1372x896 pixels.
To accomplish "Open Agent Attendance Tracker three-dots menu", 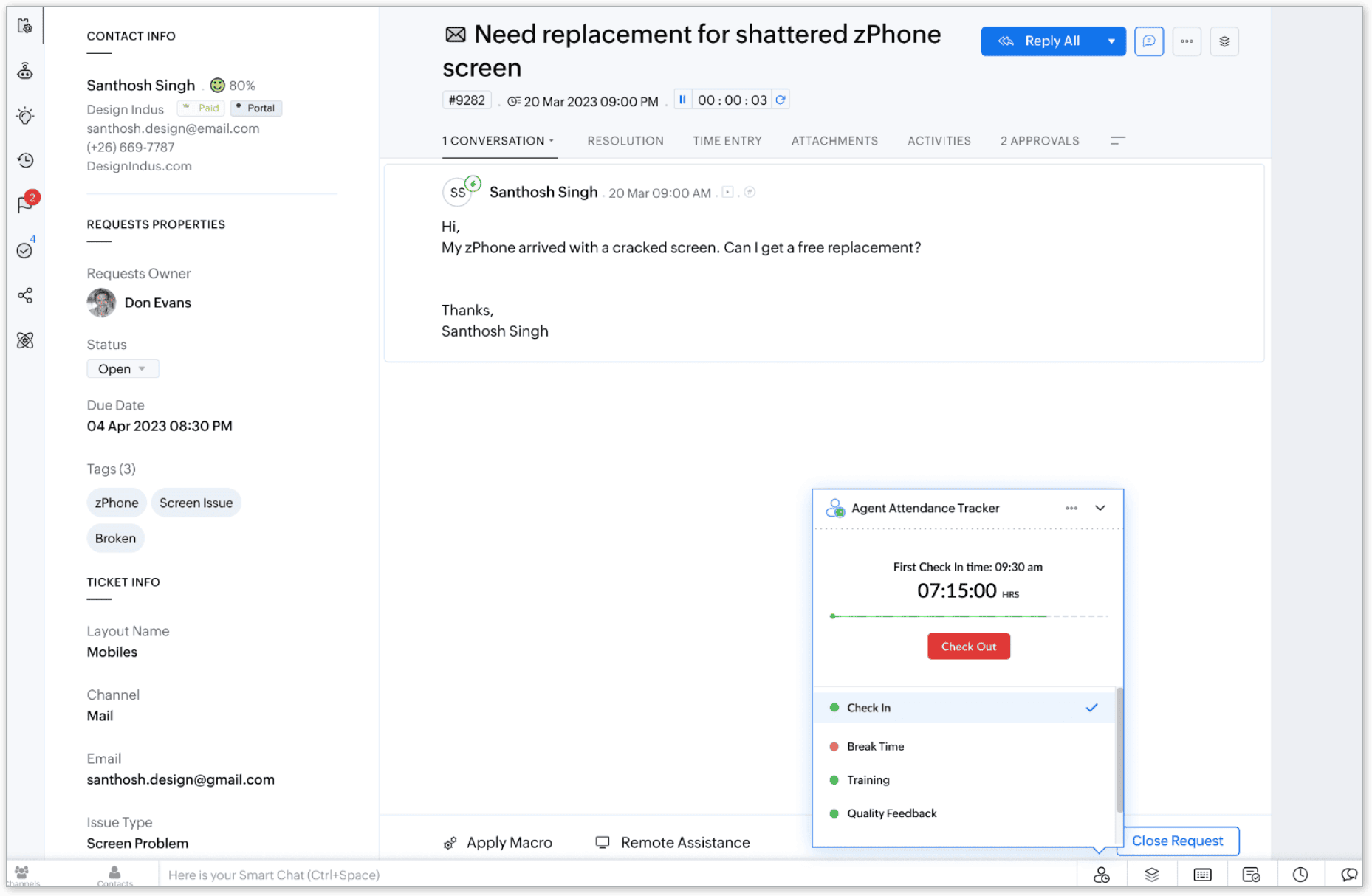I will 1071,508.
